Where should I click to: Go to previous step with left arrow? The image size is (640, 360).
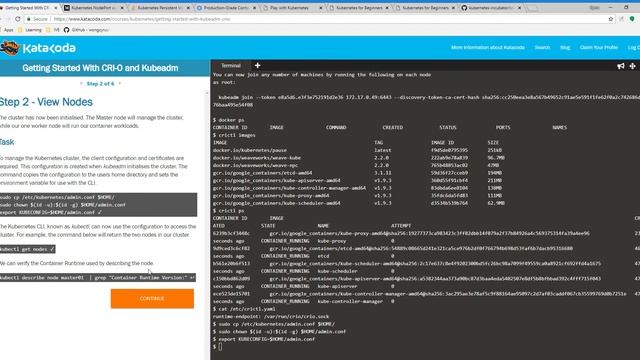coord(81,83)
